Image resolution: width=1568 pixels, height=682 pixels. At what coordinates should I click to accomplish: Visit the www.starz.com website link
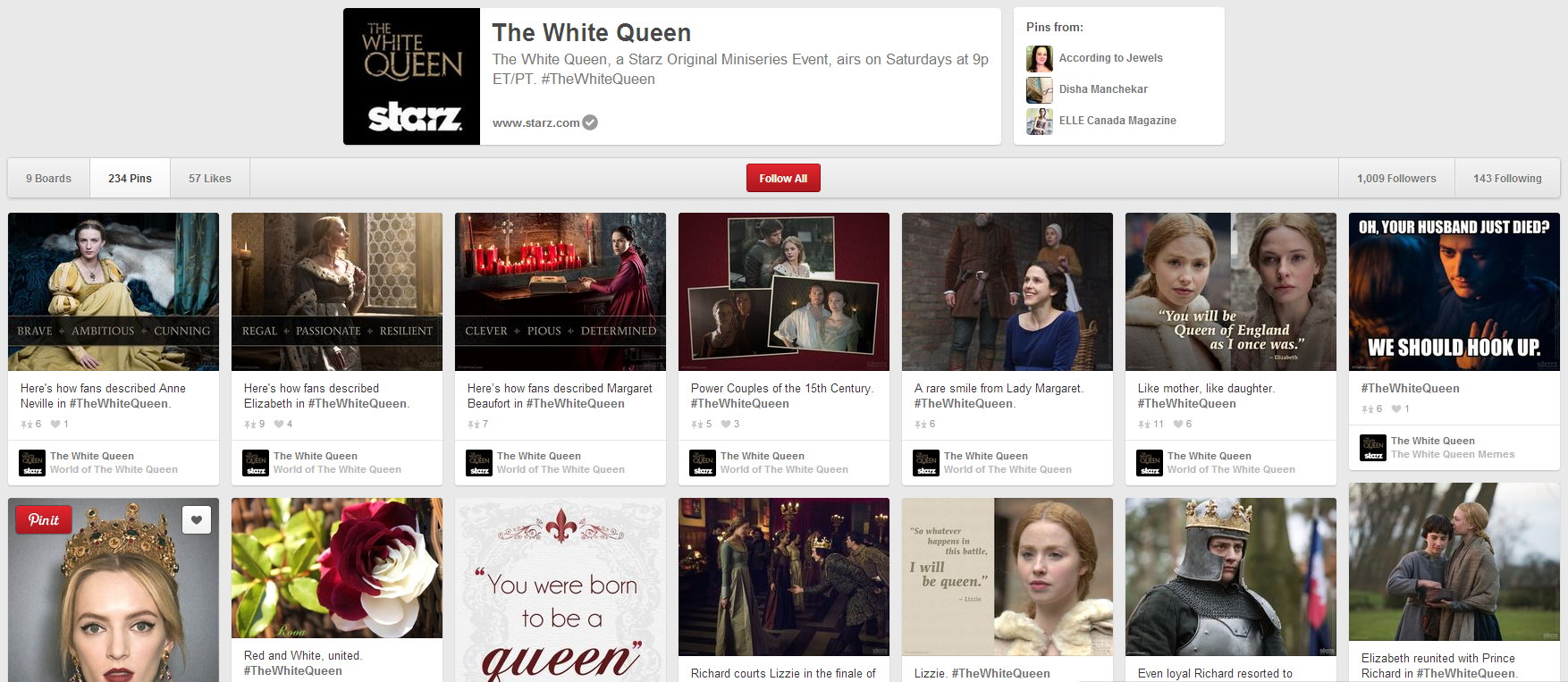tap(535, 123)
